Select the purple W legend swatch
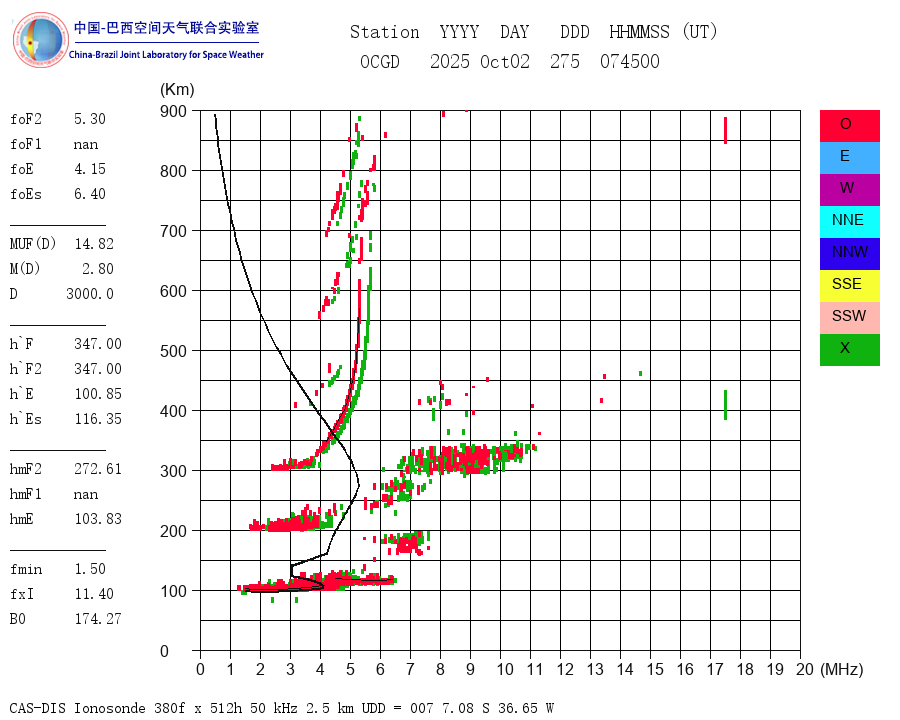 [849, 190]
